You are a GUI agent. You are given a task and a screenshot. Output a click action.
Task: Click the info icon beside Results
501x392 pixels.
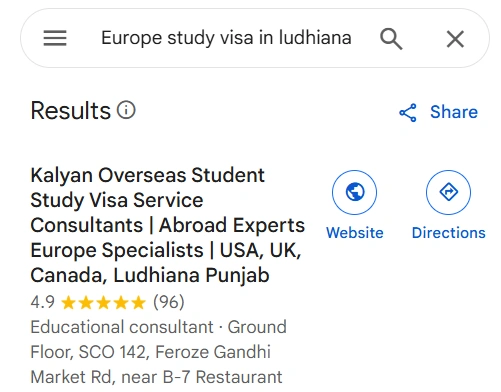coord(126,110)
